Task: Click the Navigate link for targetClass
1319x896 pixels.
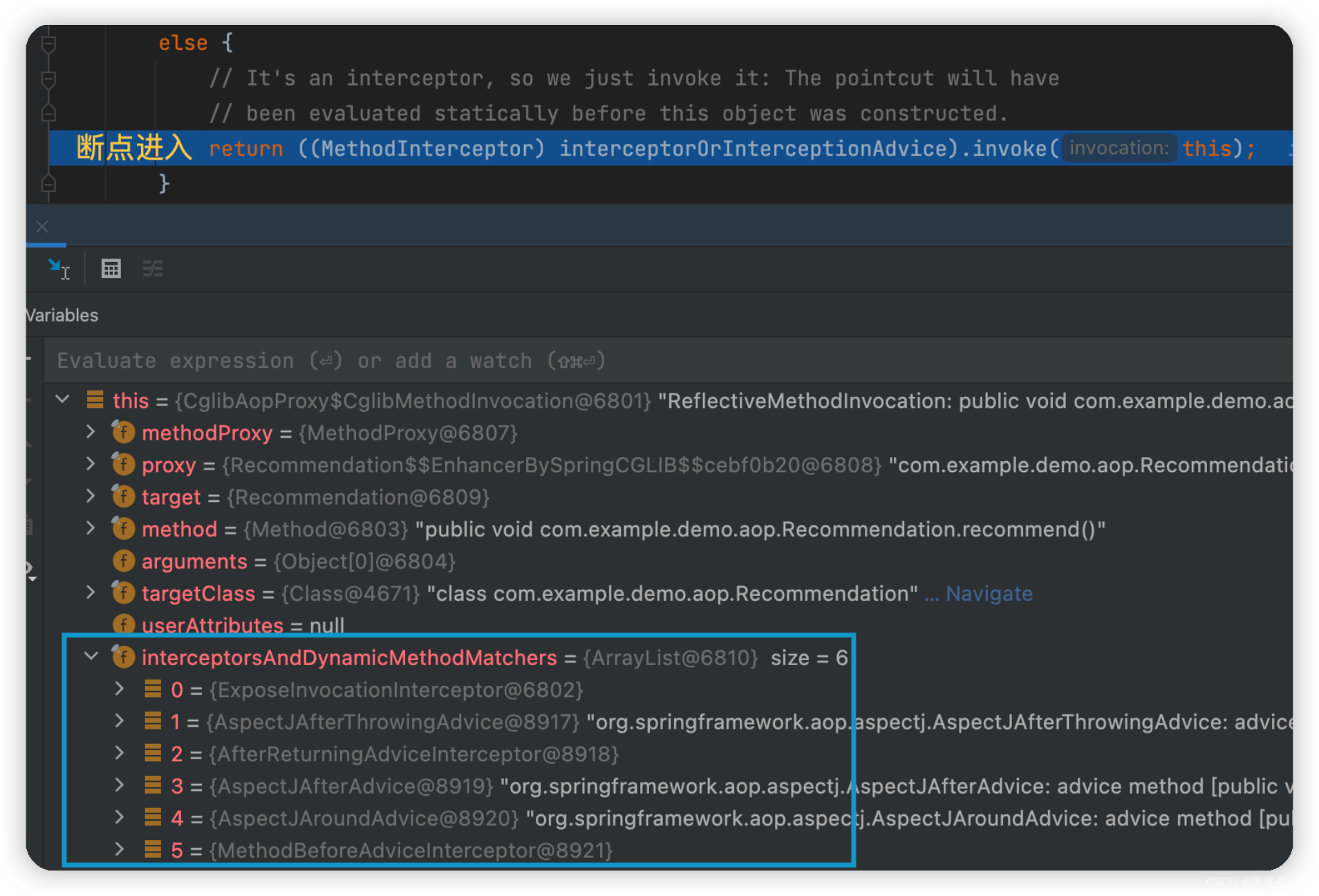Action: point(989,593)
